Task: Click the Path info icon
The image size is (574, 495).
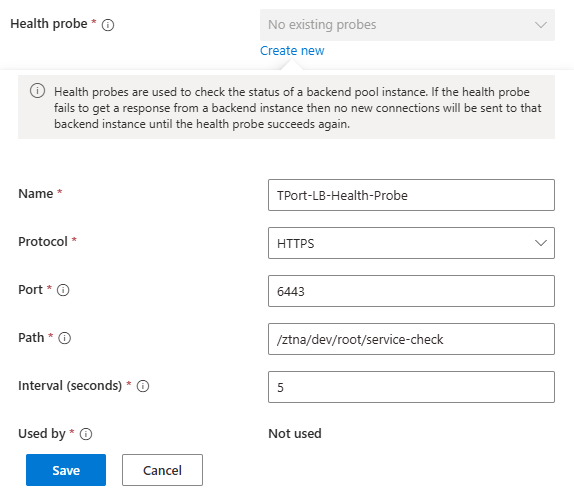Action: coord(64,338)
